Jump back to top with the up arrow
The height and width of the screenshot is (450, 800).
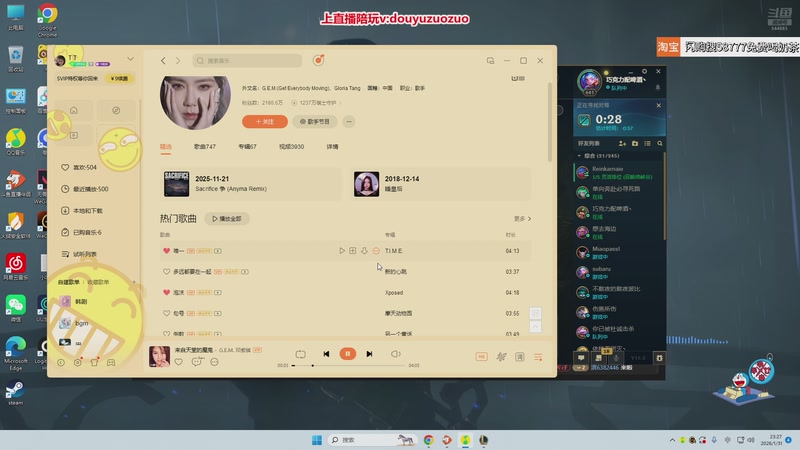pos(535,327)
